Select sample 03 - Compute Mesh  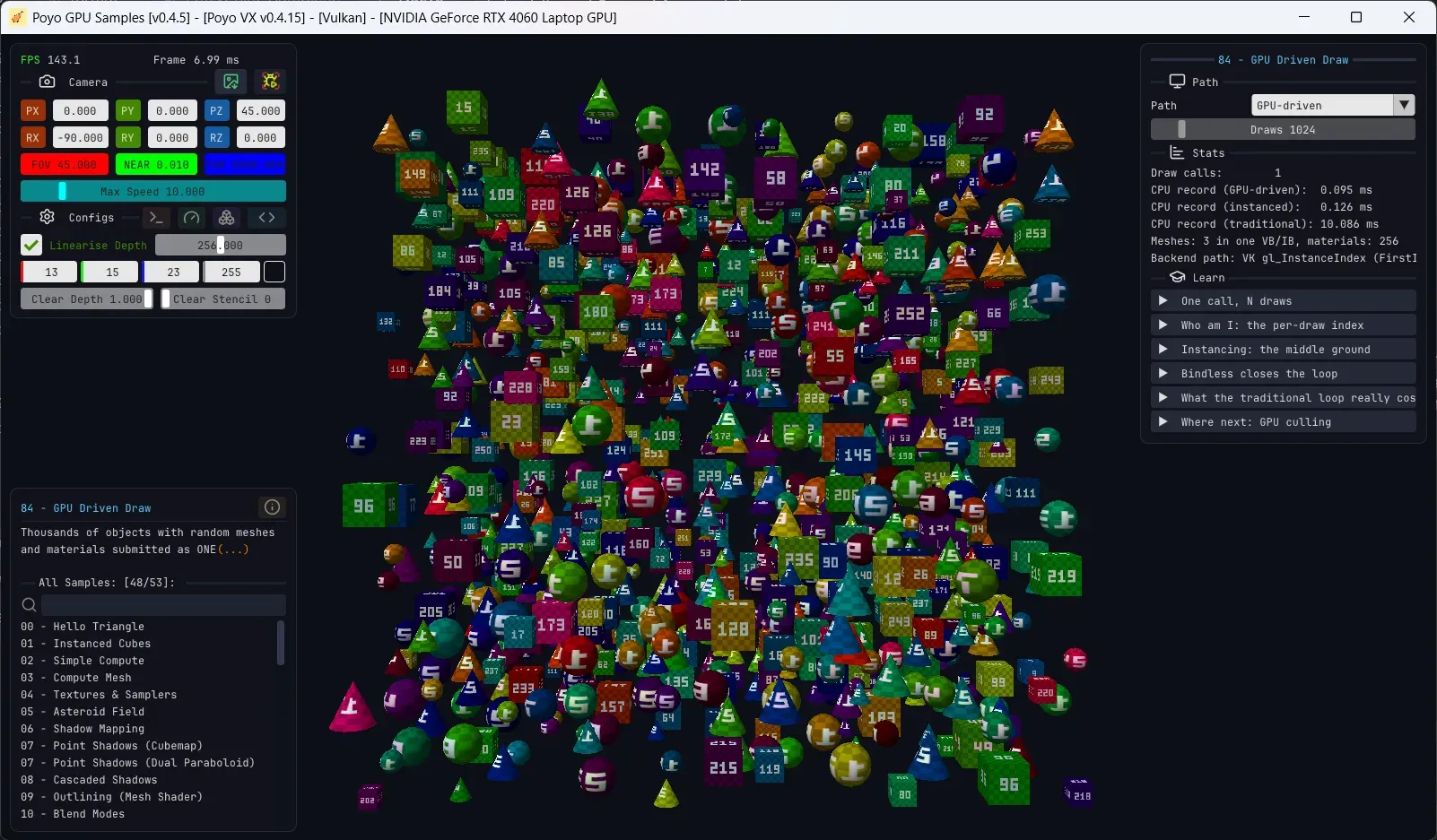tap(76, 678)
